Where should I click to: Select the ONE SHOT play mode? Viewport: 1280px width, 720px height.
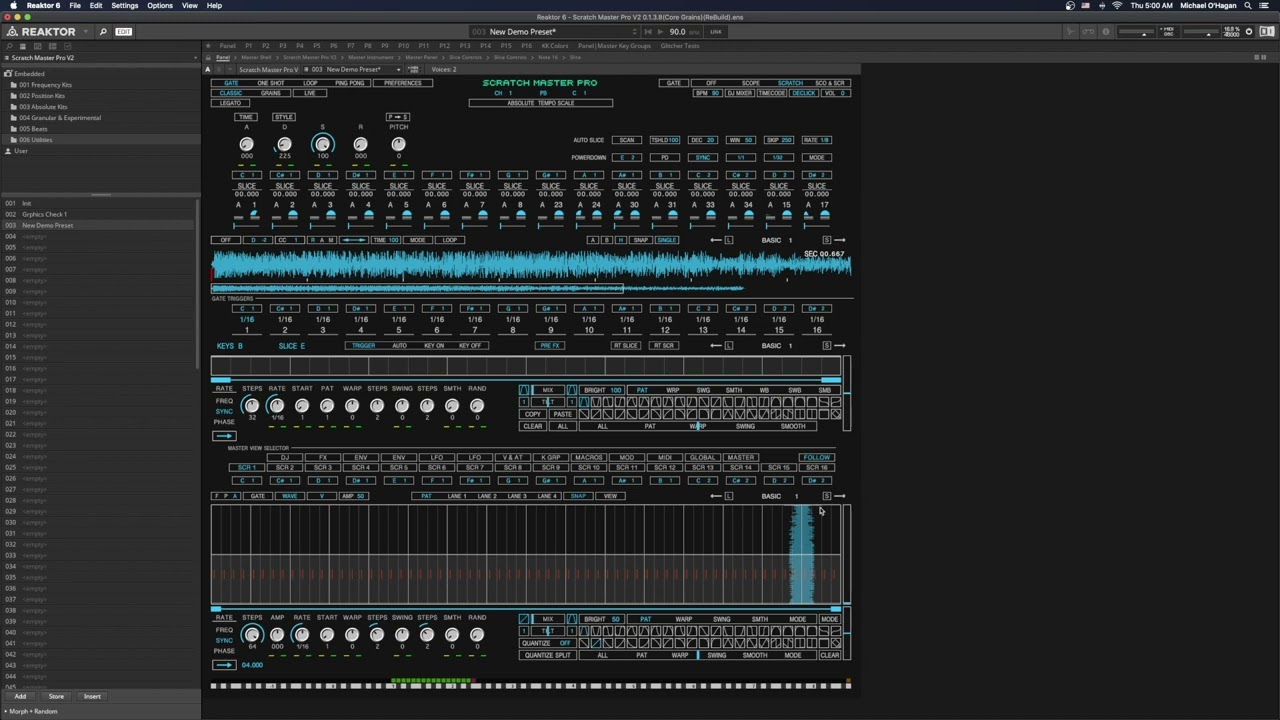(271, 83)
